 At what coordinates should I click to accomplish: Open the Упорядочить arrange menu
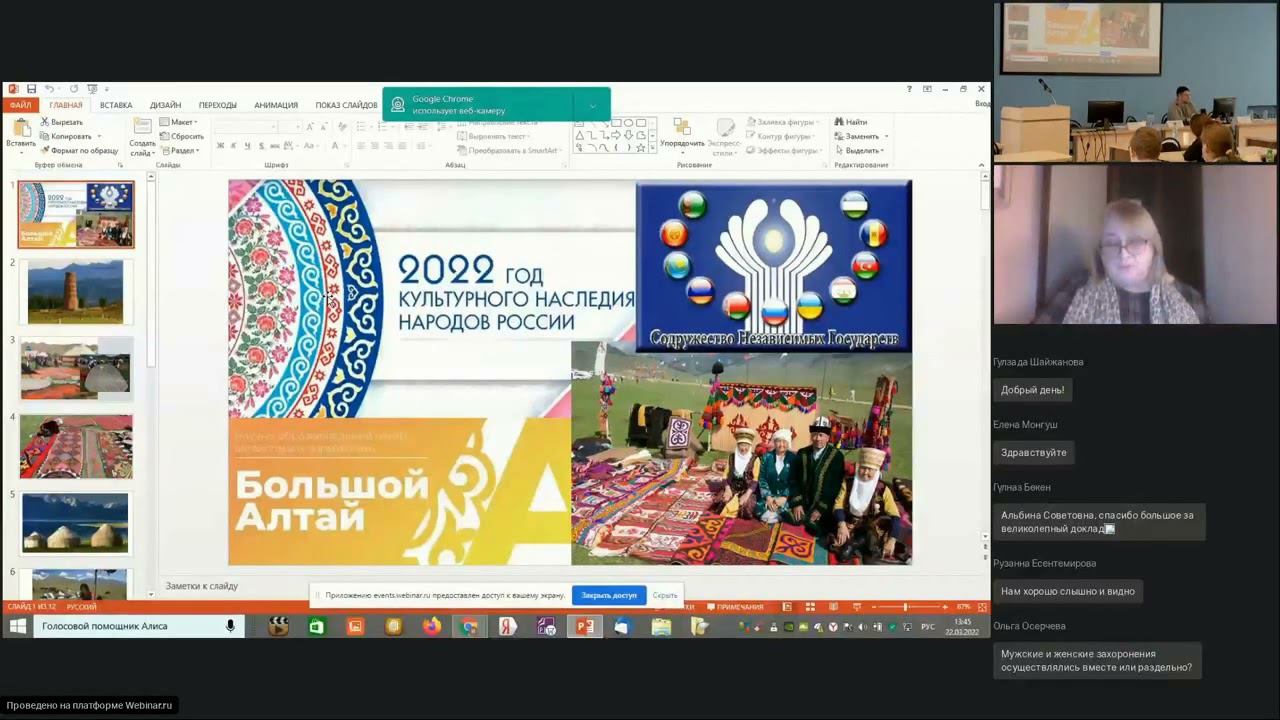[682, 136]
